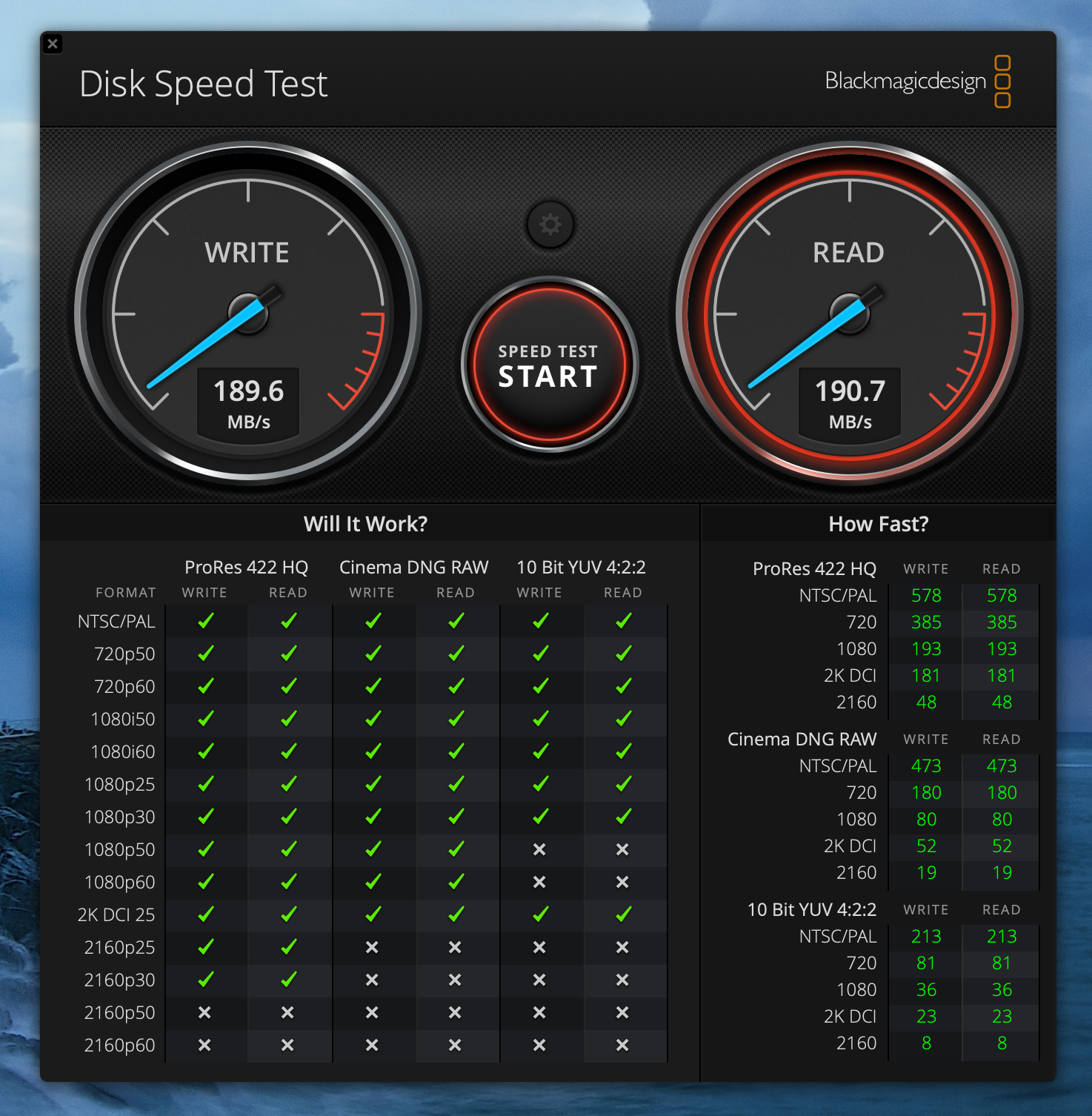
Task: Select the 1080i50 format row label
Action: coord(123,719)
